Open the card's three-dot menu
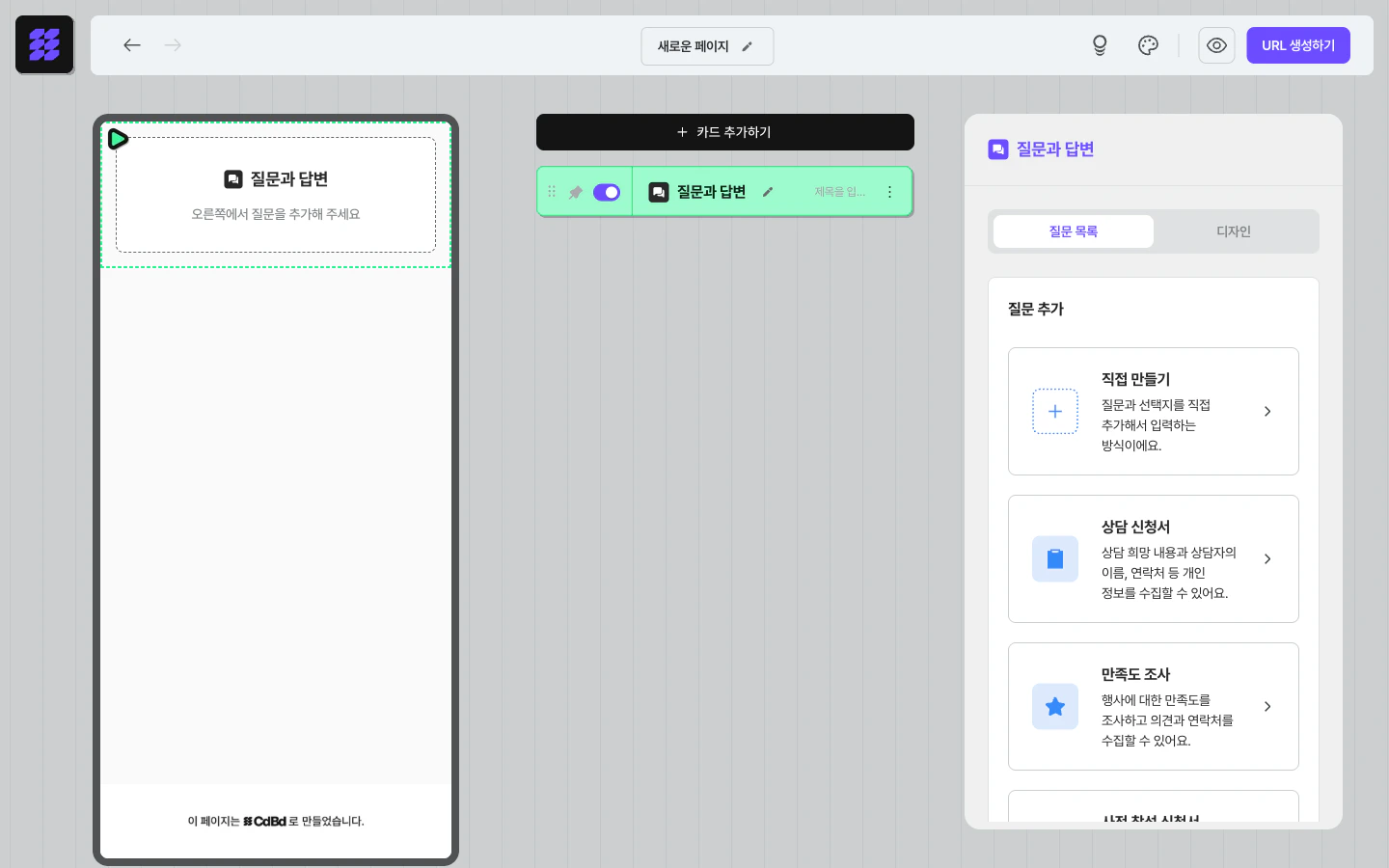 [x=889, y=192]
